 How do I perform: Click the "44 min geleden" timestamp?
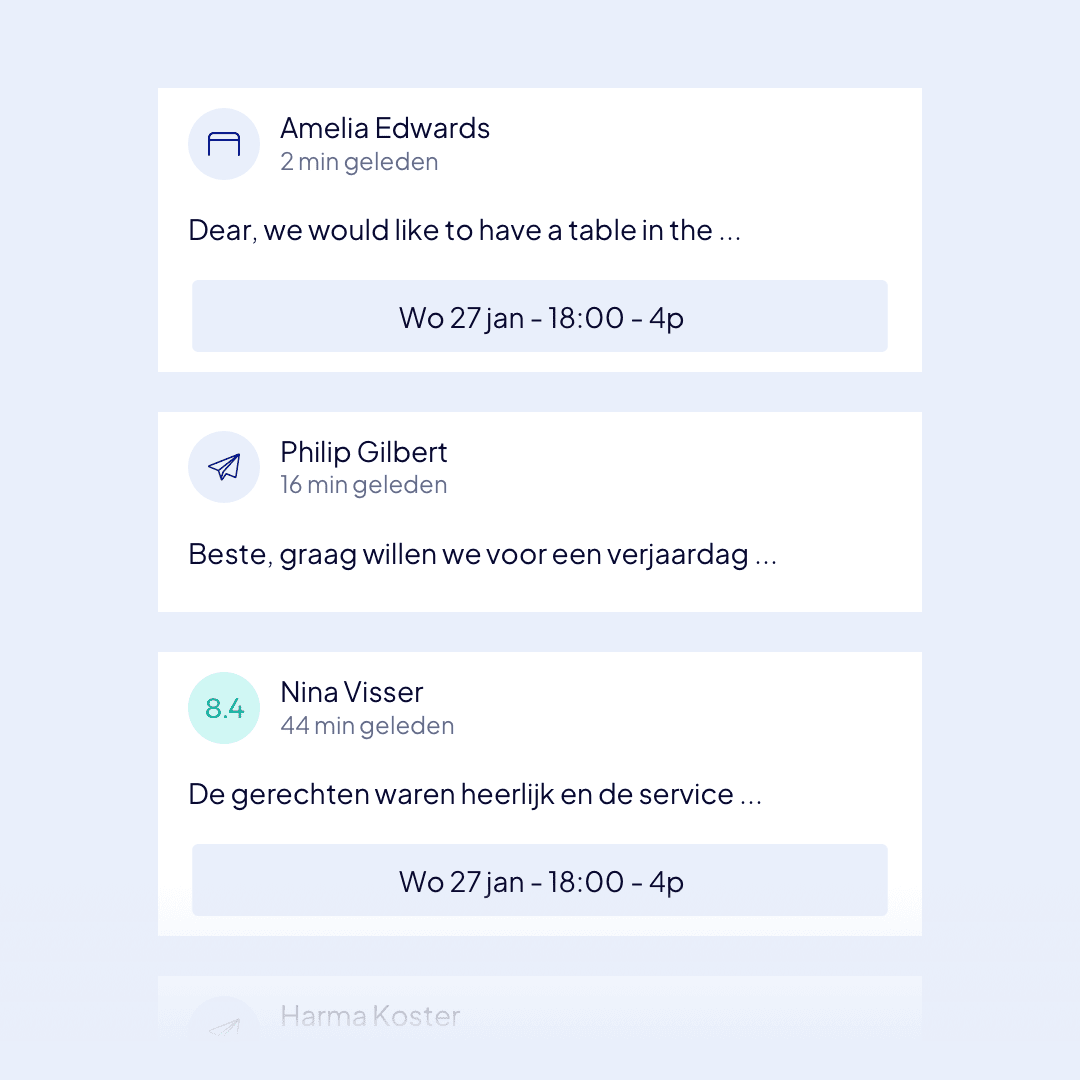[367, 726]
